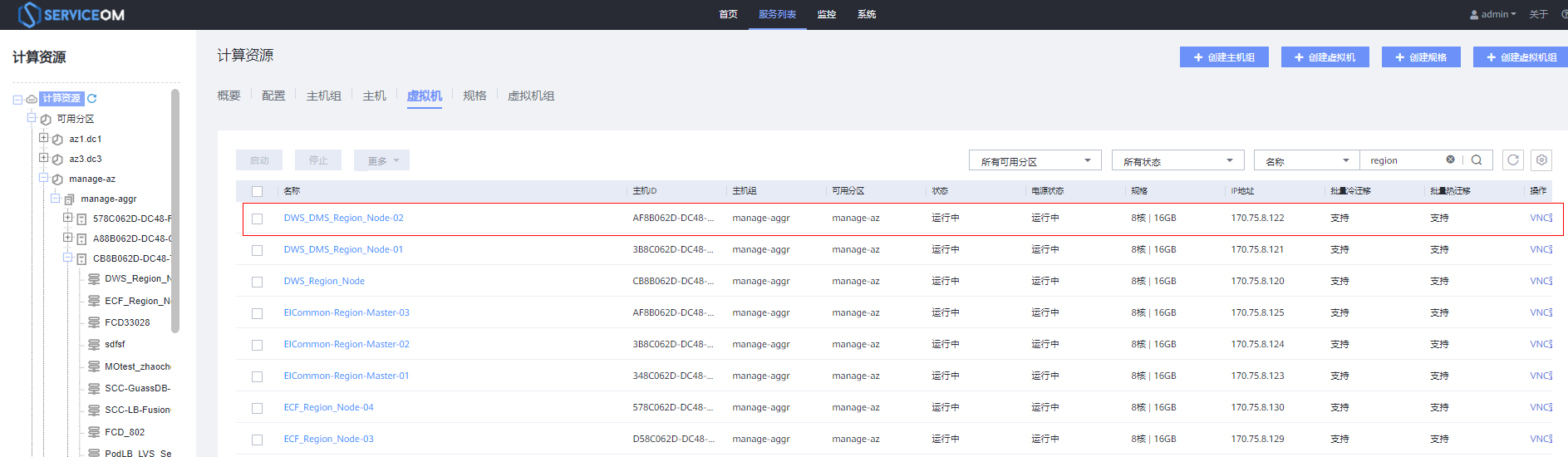Click the az3.dc3 zone icon
1568x457 pixels.
[57, 160]
